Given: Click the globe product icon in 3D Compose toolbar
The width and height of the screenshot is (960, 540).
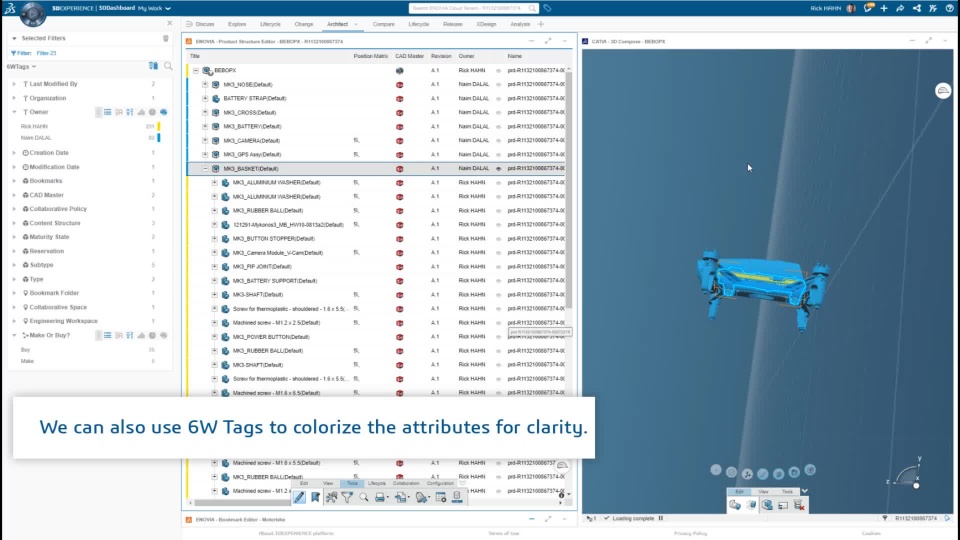Looking at the screenshot, I should click(767, 505).
